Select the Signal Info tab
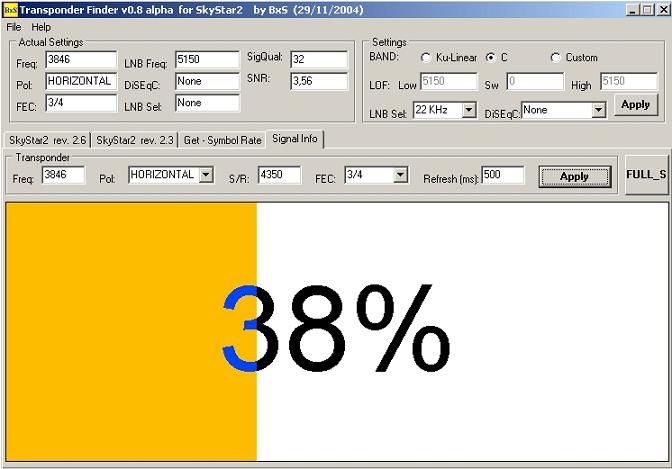 click(294, 139)
